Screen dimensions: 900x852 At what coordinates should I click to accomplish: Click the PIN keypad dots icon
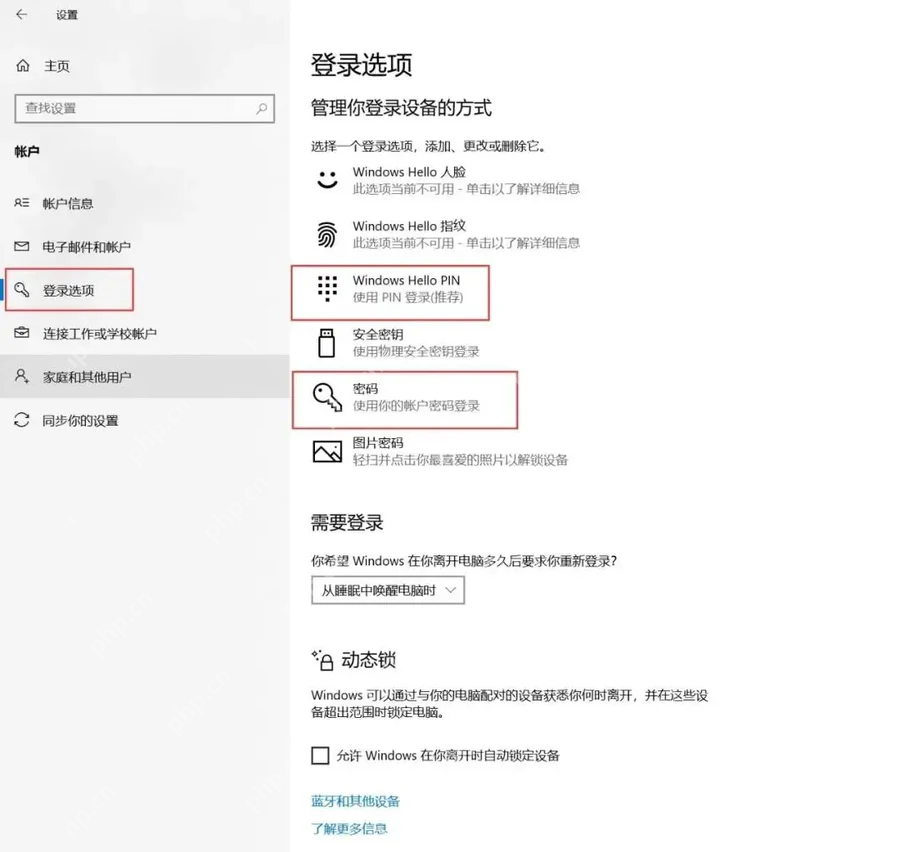[327, 288]
